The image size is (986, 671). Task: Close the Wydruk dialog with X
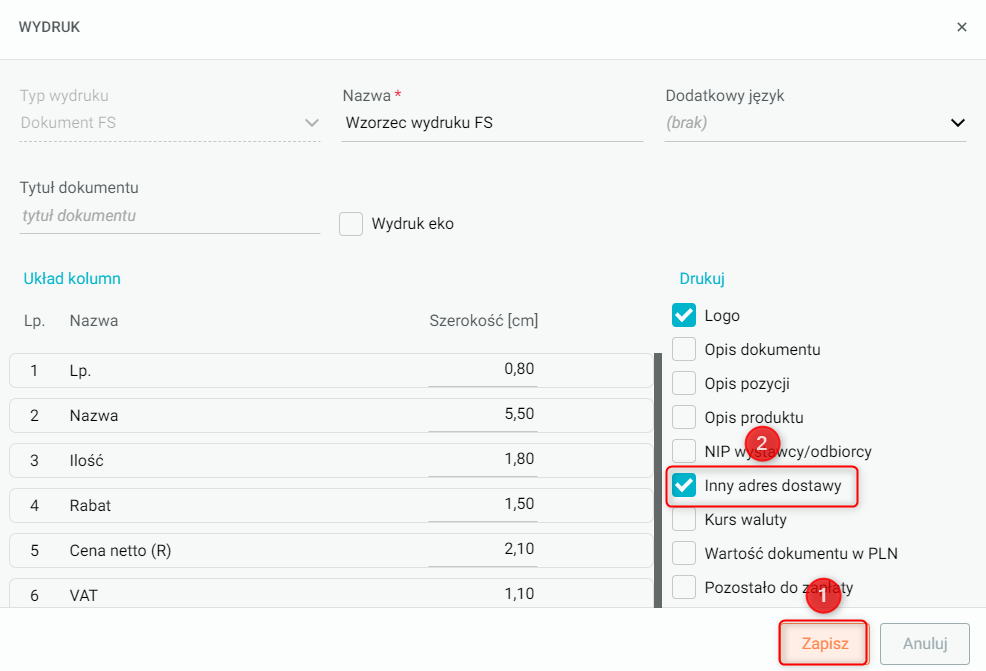(962, 28)
